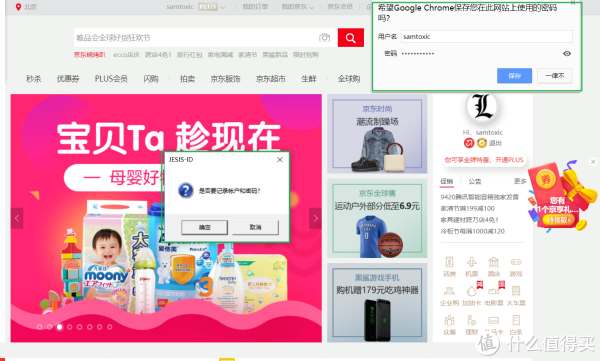Image resolution: width=600 pixels, height=361 pixels.
Task: Focus the main JD search box
Action: (x=195, y=38)
